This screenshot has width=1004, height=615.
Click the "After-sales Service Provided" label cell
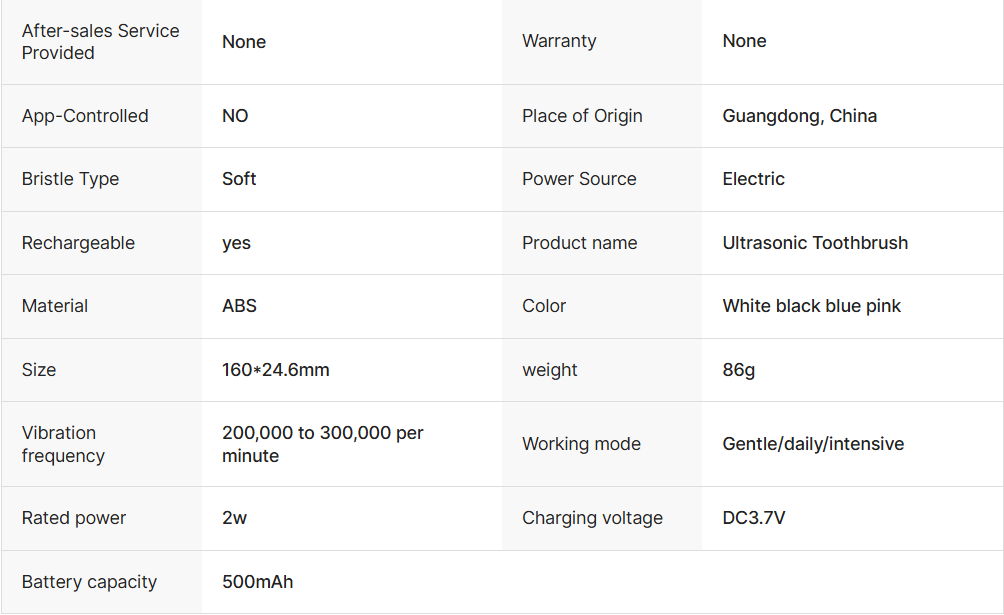100,42
